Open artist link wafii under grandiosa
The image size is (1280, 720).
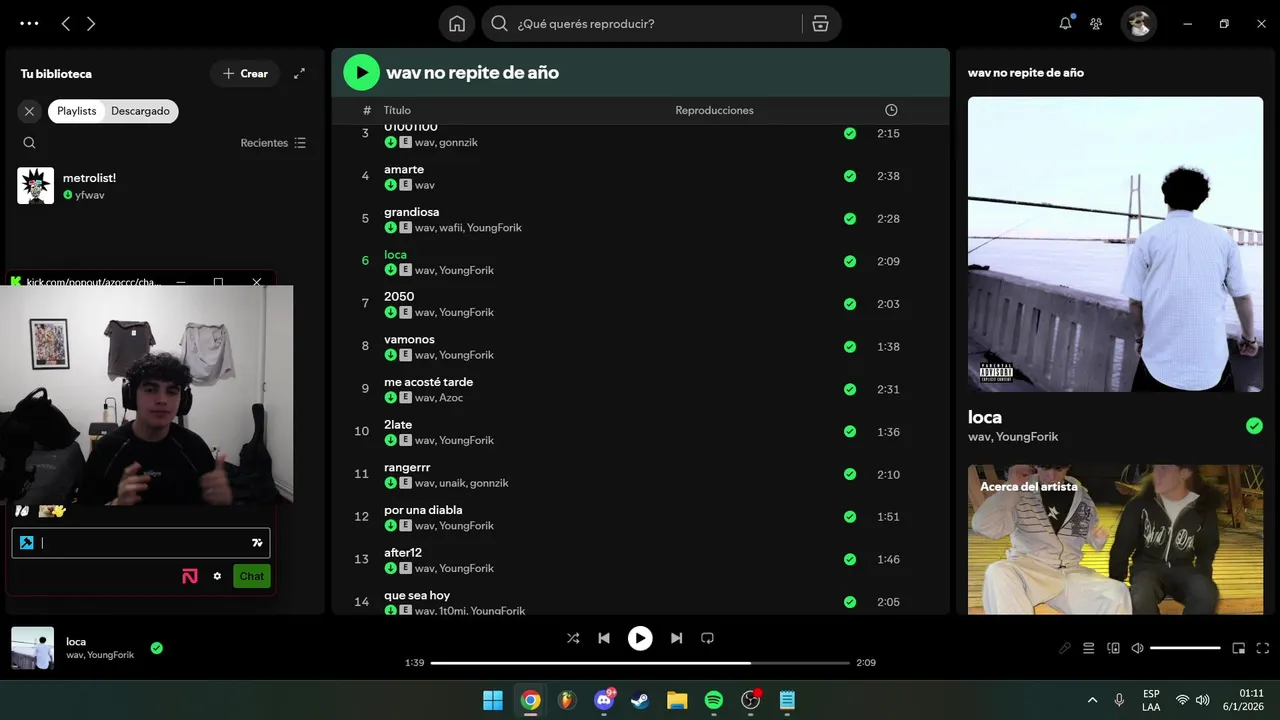(450, 228)
